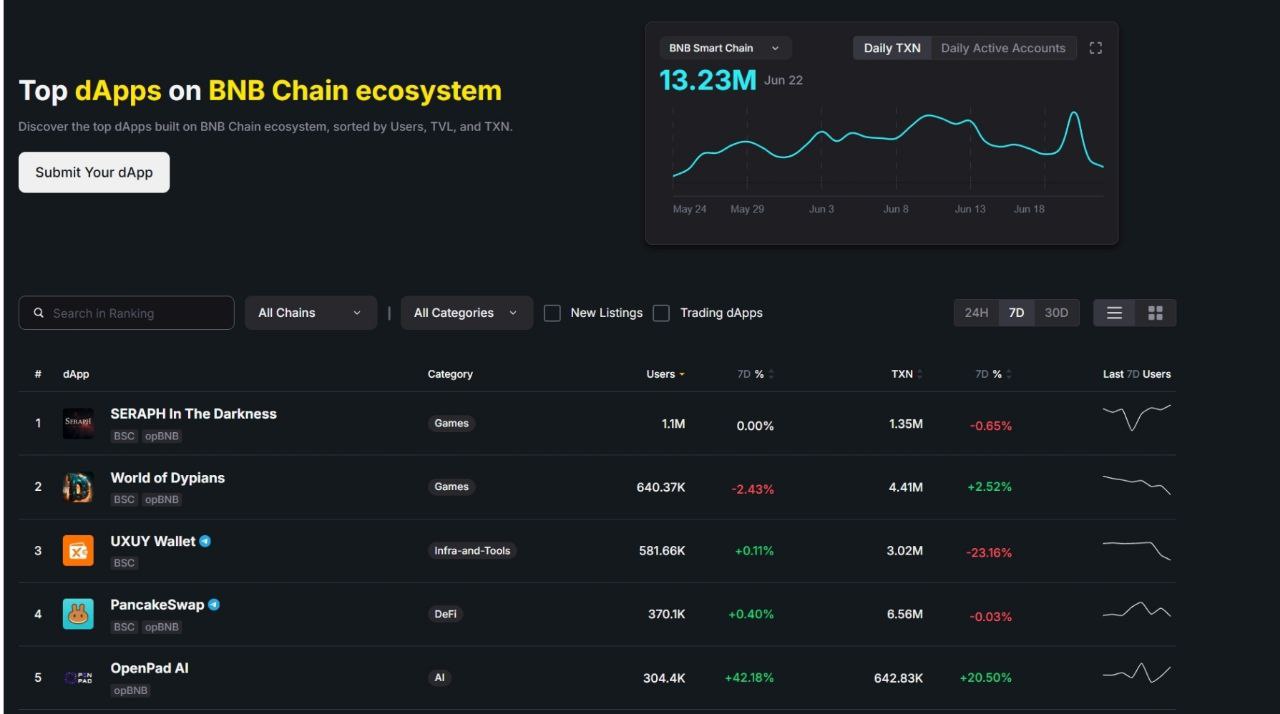This screenshot has width=1280, height=714.
Task: Click the Category column header
Action: [450, 374]
